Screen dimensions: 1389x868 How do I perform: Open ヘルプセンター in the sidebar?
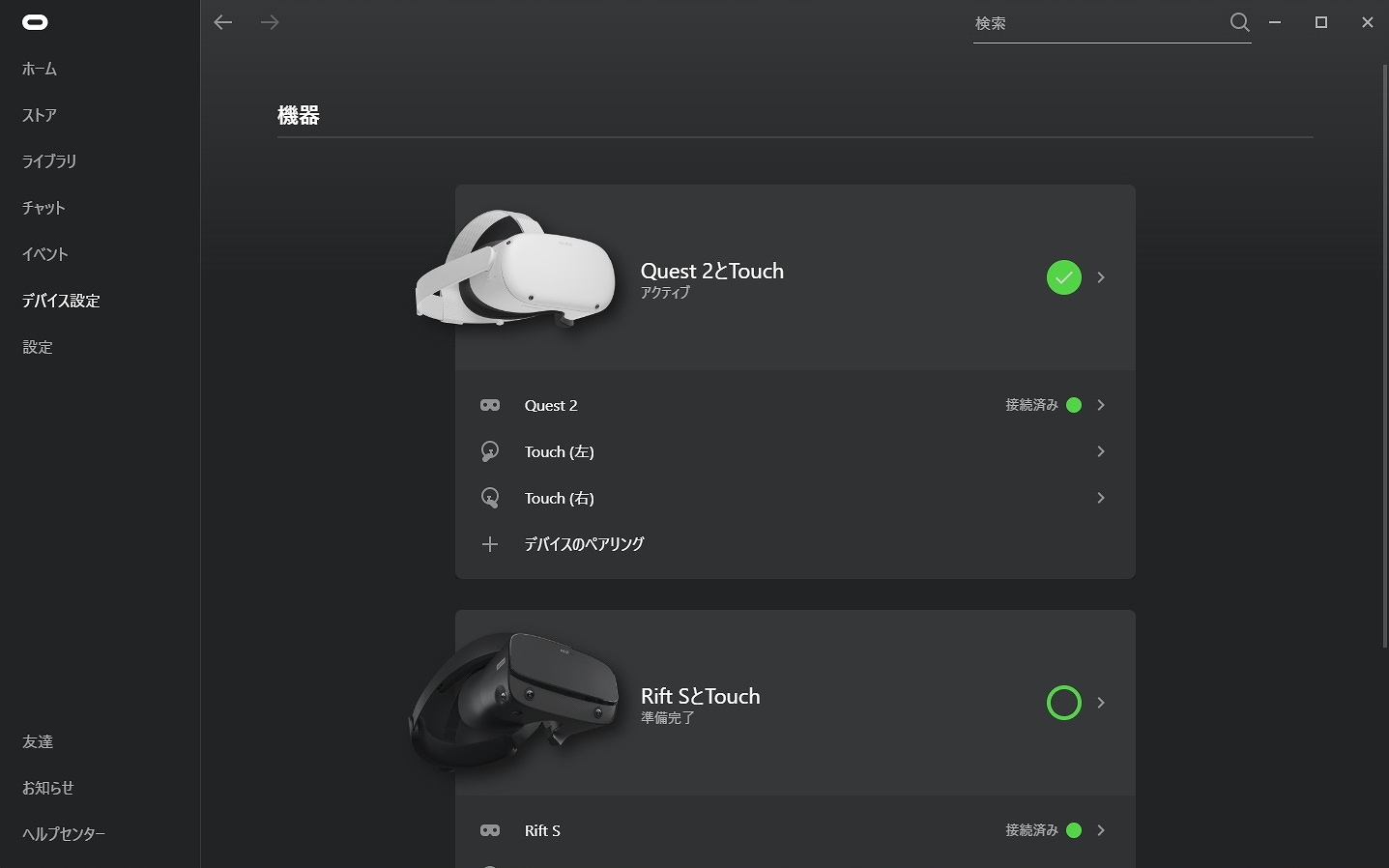pos(64,834)
